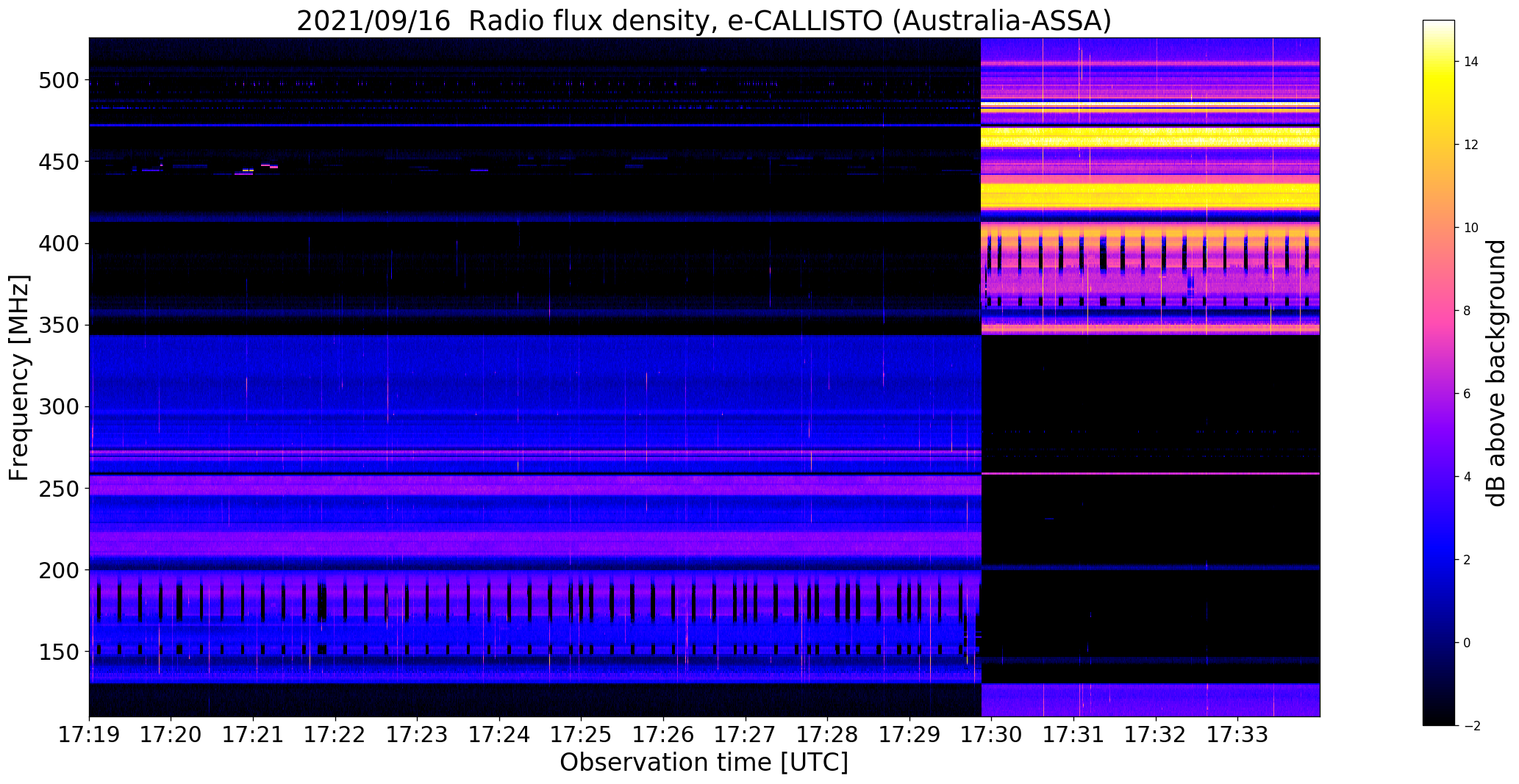Click the 17:31 time tick label

(1074, 734)
